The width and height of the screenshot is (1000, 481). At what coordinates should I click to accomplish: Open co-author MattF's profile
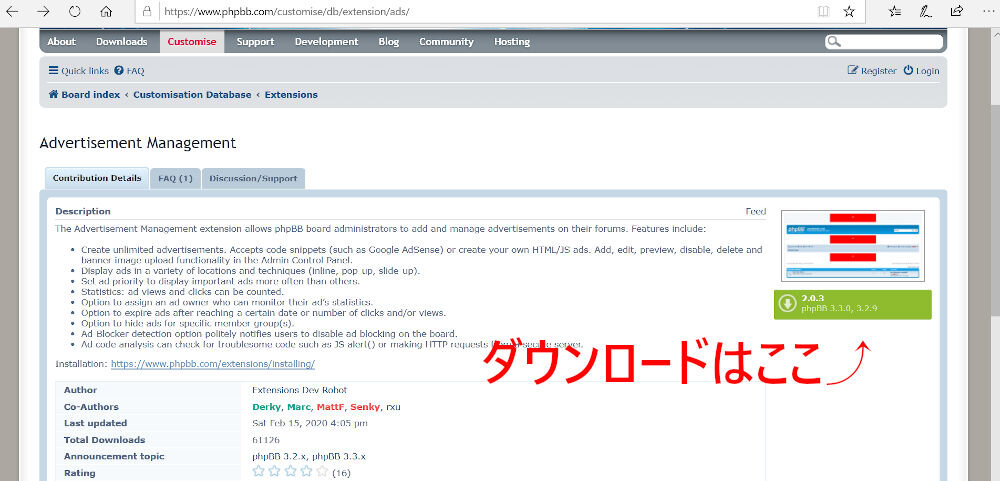click(x=330, y=406)
